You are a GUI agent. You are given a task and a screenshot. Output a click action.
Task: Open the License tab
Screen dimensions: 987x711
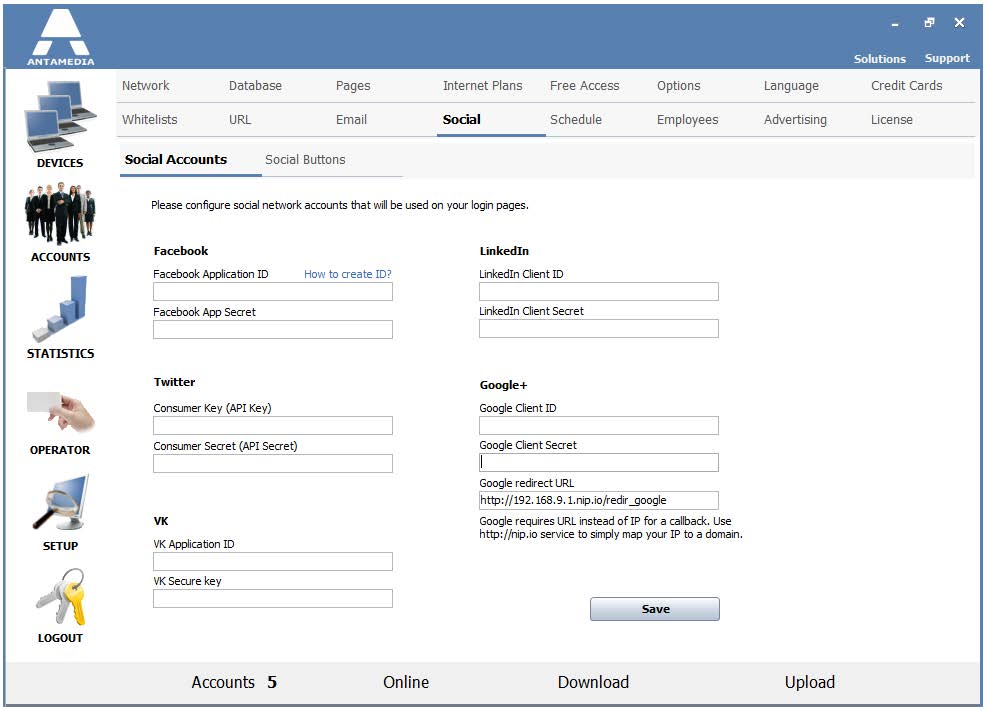[x=891, y=120]
